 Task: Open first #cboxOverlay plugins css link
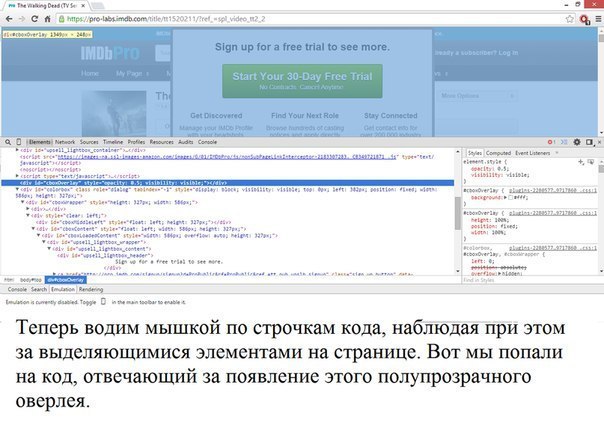click(553, 191)
